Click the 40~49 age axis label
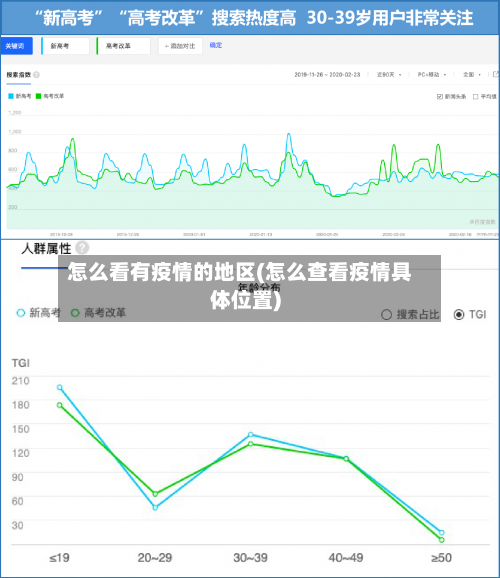Viewport: 500px width, 578px height. pos(346,558)
